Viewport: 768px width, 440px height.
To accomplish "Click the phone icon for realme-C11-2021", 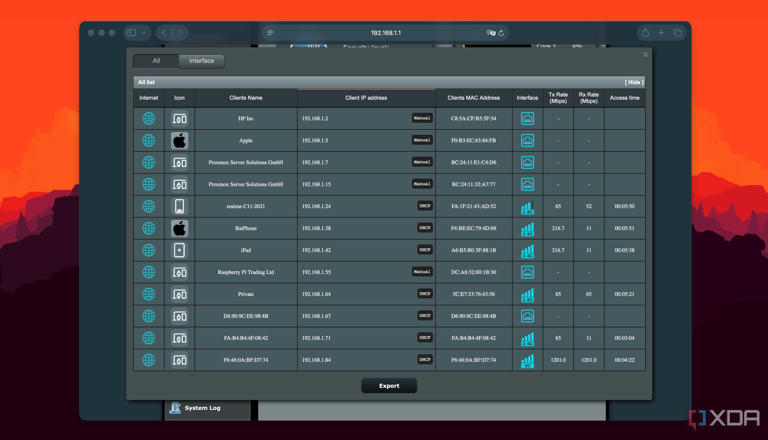I will tap(179, 206).
